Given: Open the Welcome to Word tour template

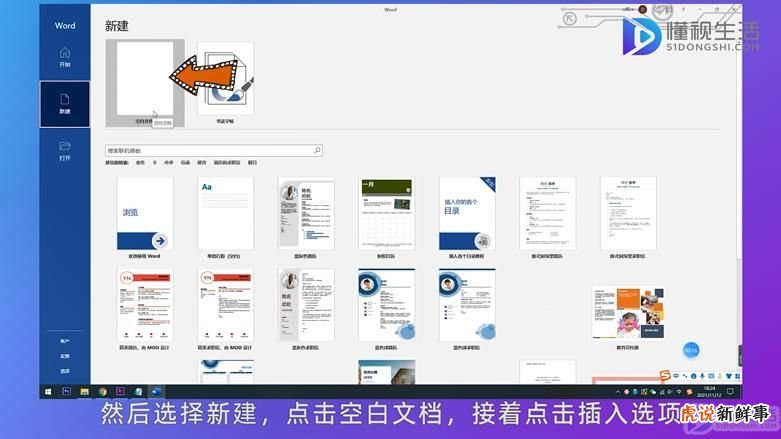Looking at the screenshot, I should (145, 213).
